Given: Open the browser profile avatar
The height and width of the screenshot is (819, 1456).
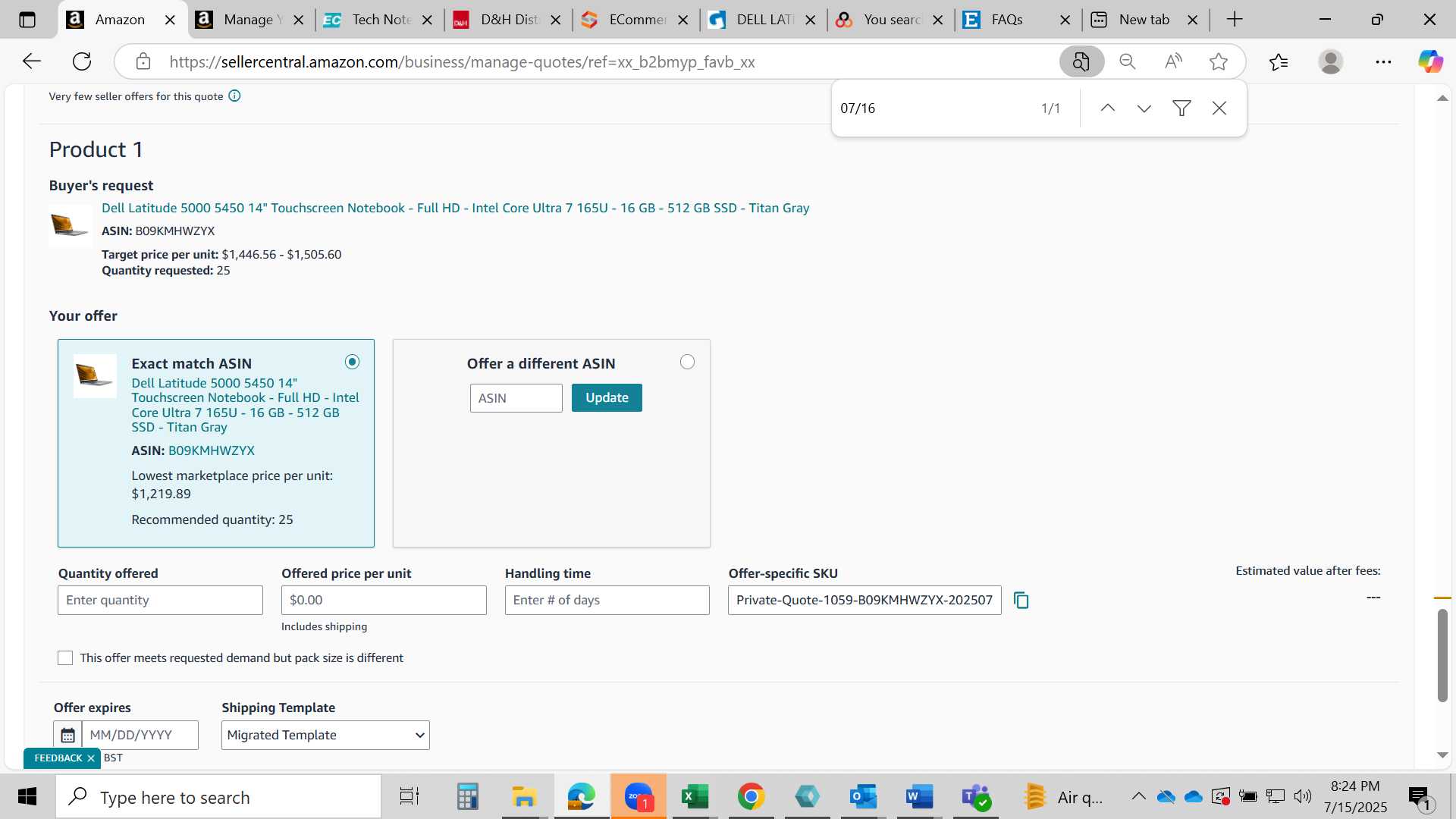Looking at the screenshot, I should [x=1331, y=61].
